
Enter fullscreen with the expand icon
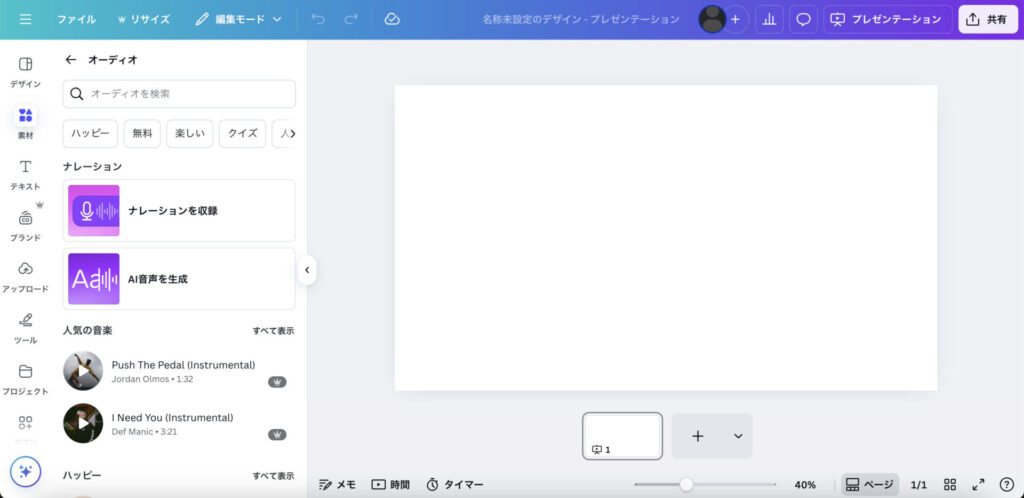coord(978,484)
